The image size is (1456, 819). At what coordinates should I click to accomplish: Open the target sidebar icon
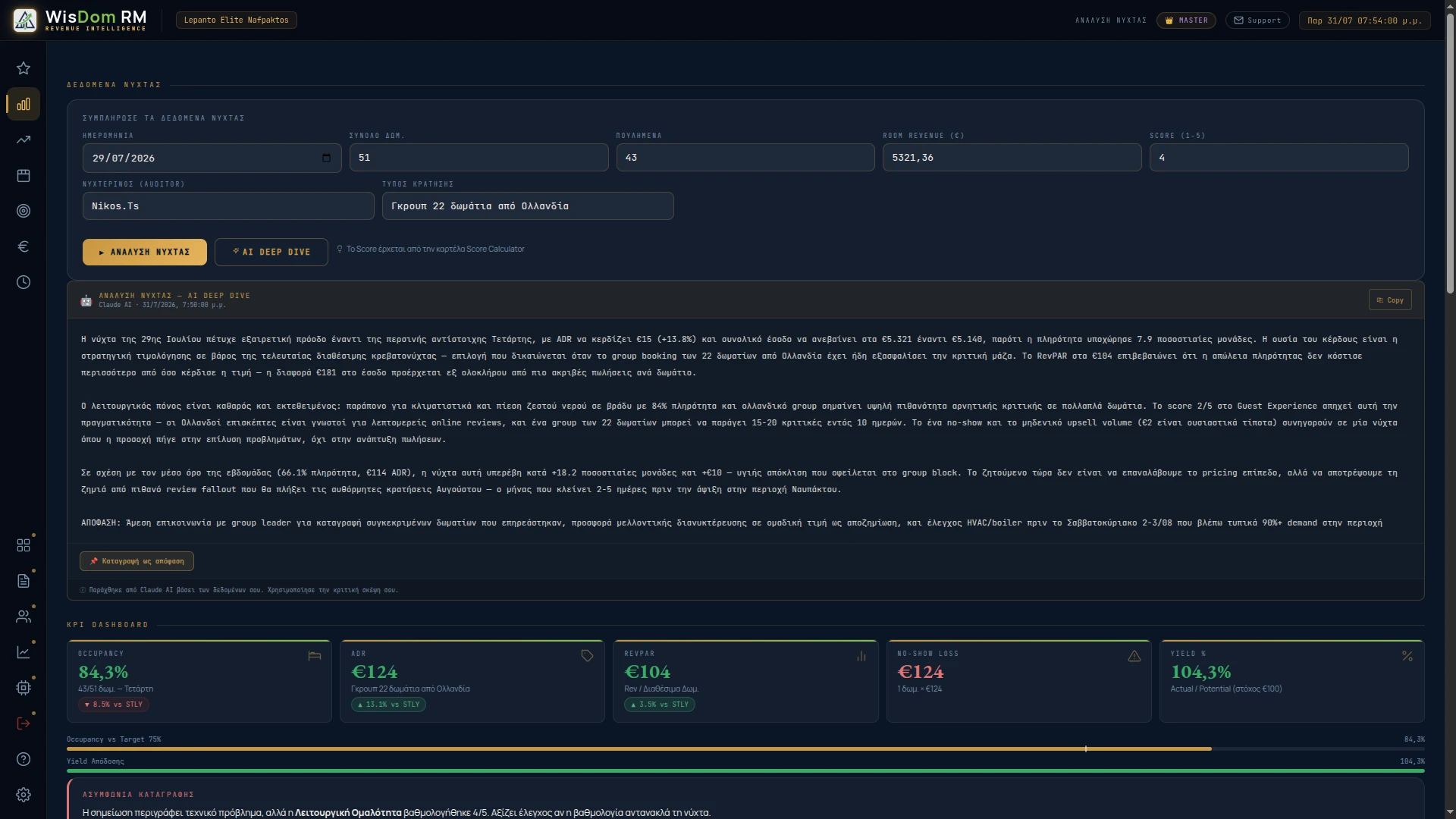pos(24,211)
